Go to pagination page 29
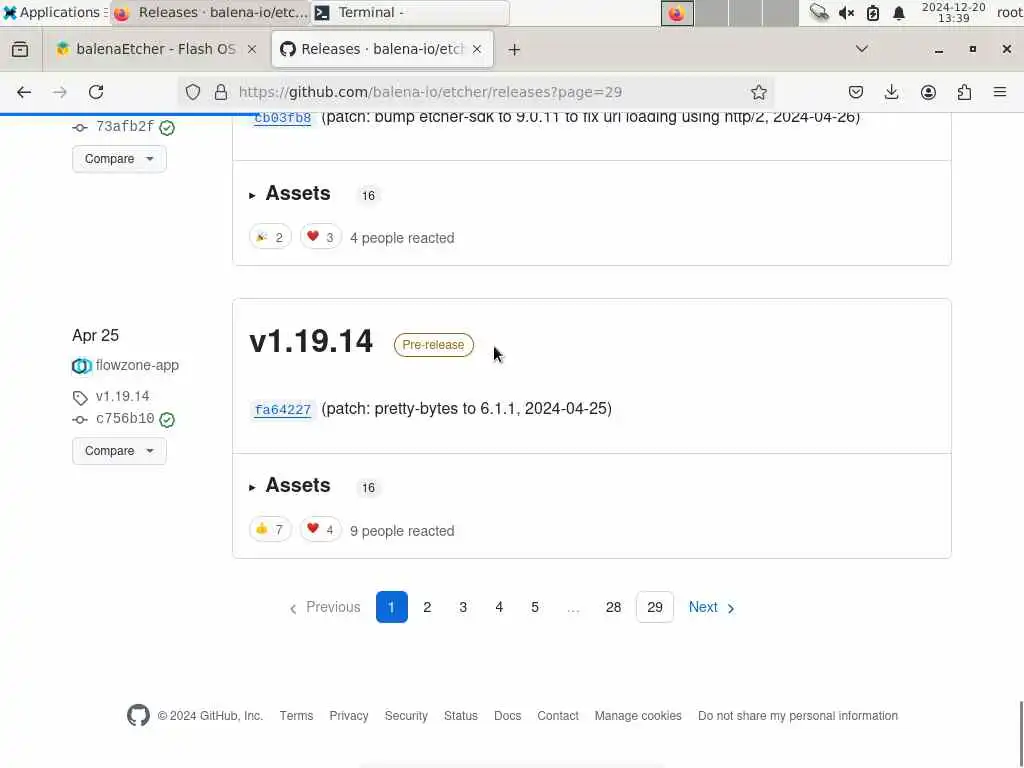 [x=654, y=607]
